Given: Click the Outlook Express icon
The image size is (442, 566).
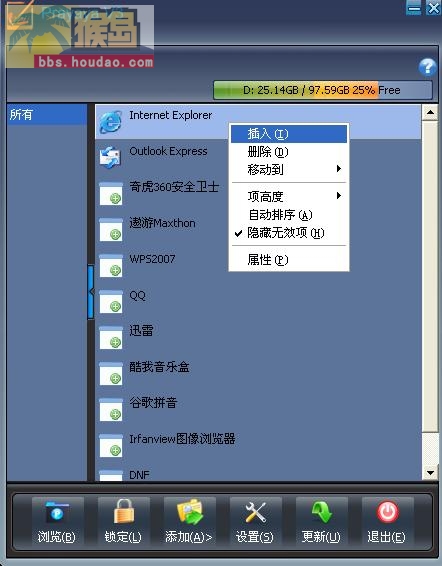Looking at the screenshot, I should click(x=110, y=158).
